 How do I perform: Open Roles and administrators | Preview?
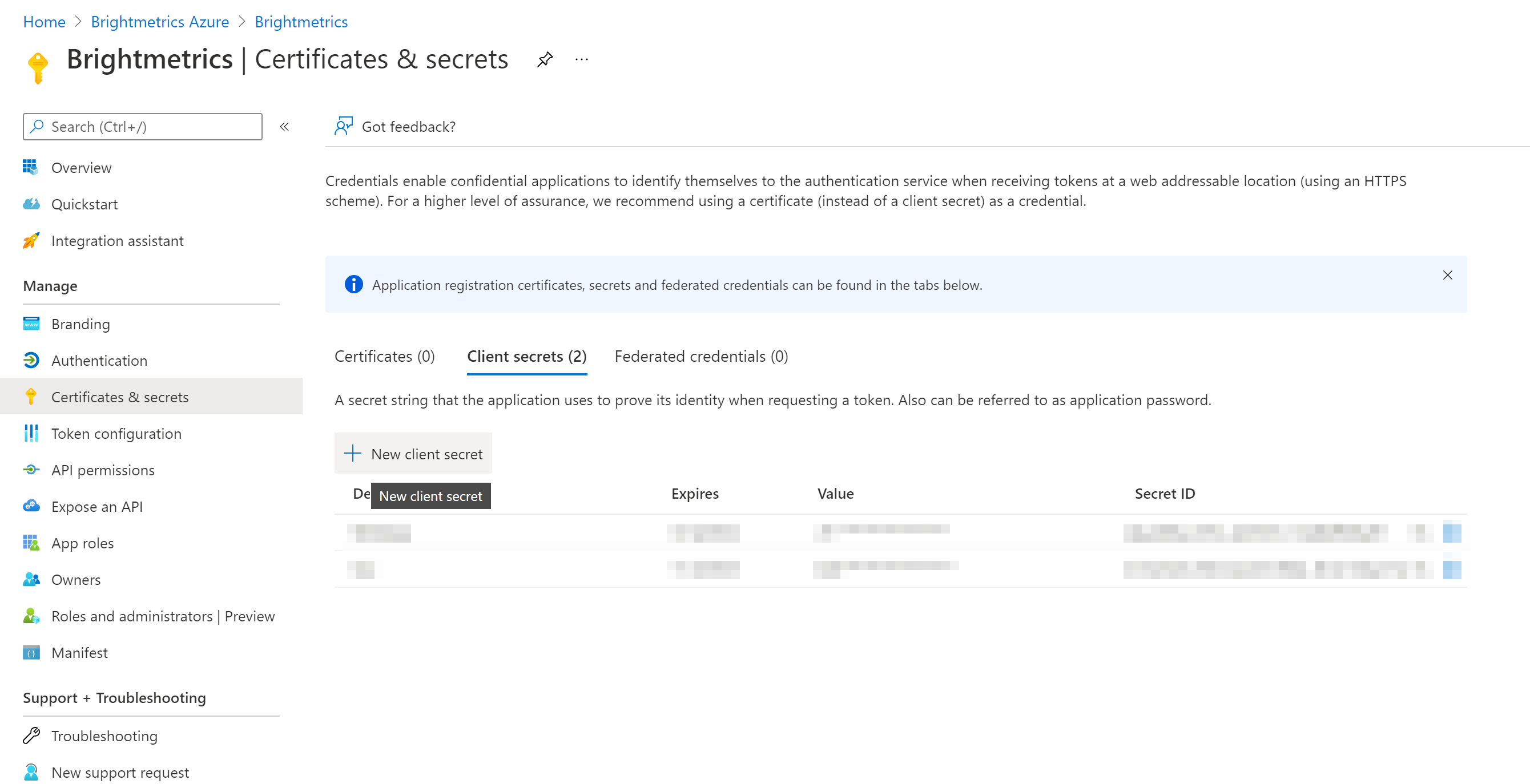(163, 616)
